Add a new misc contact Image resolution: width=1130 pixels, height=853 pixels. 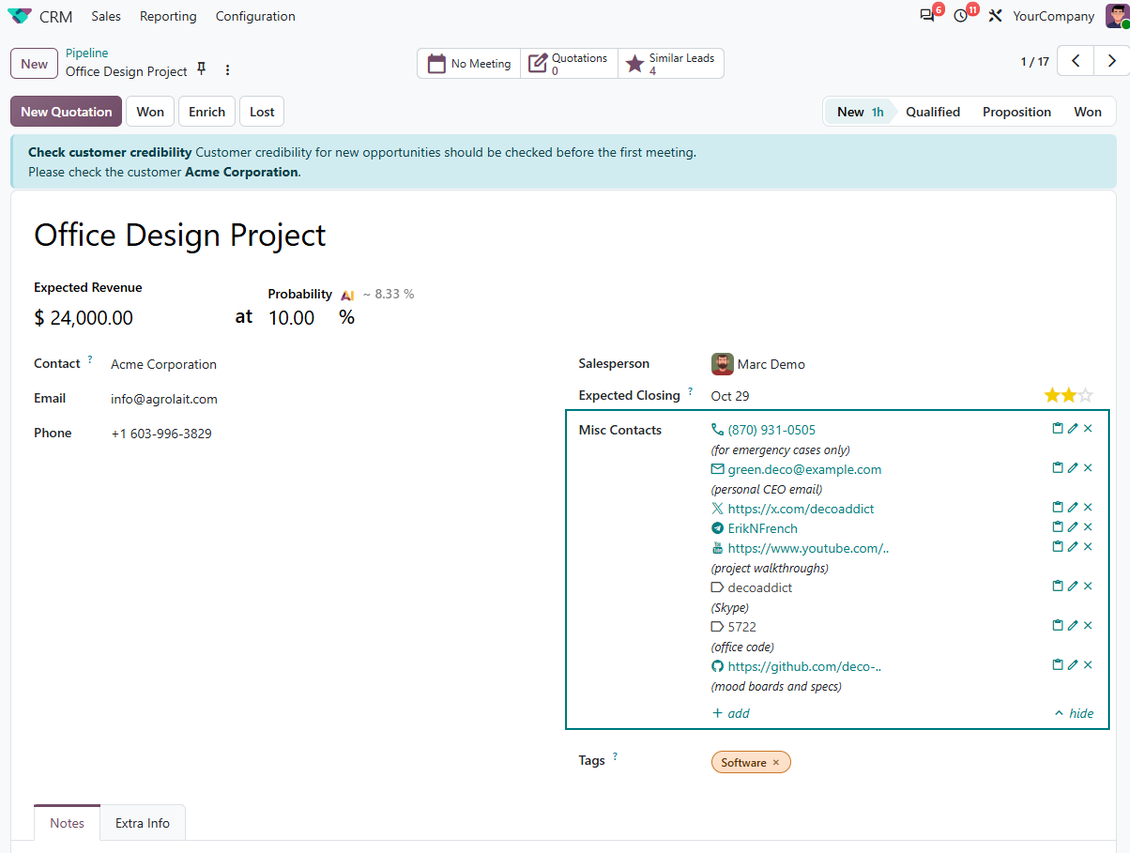click(731, 713)
